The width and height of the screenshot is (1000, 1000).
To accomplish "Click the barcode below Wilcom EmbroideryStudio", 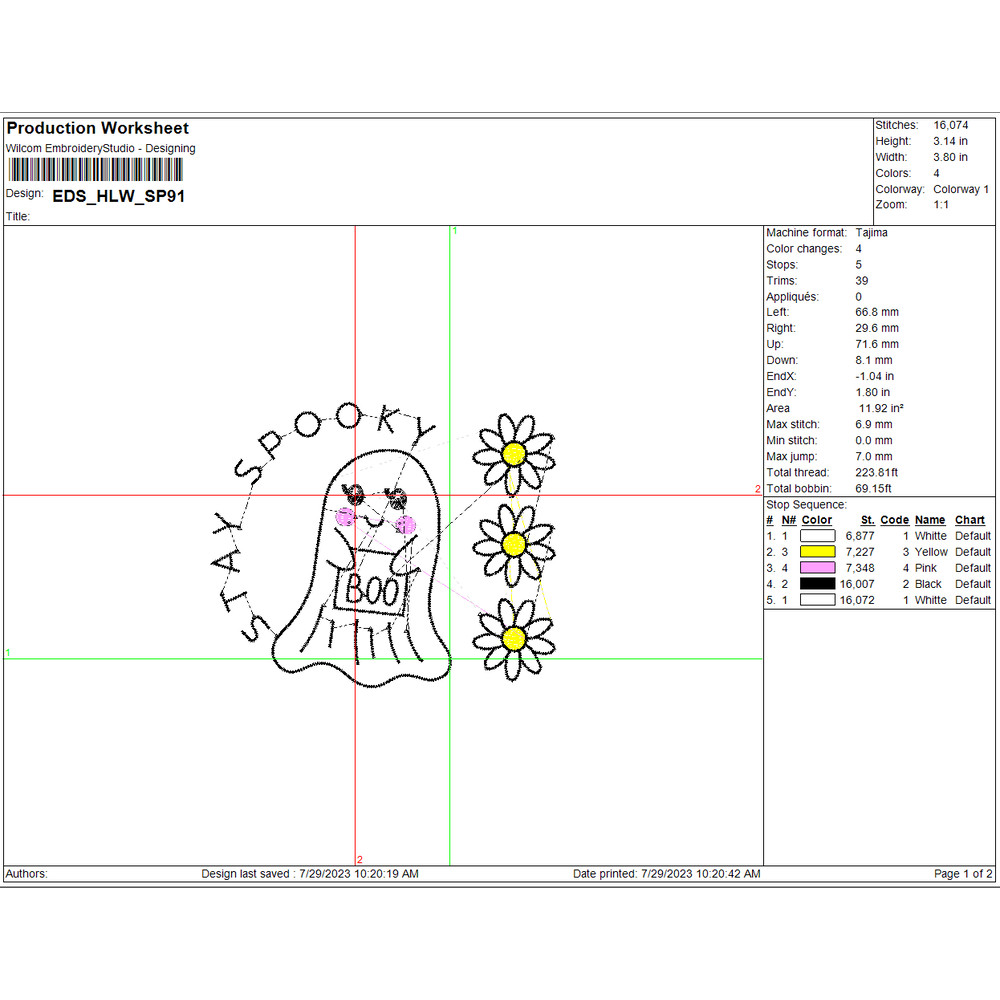I will point(98,169).
